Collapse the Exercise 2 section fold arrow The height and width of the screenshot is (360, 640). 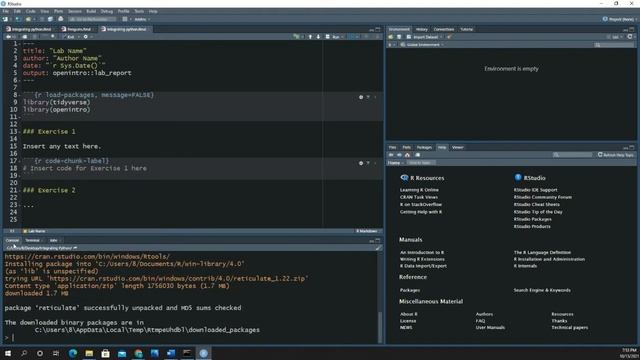click(20, 191)
